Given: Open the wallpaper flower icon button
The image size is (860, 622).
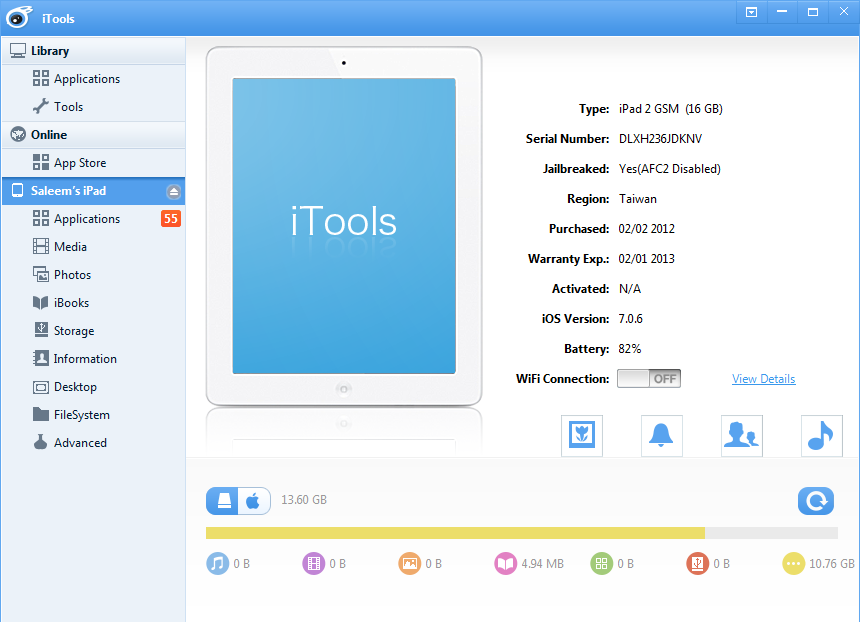Looking at the screenshot, I should (582, 436).
